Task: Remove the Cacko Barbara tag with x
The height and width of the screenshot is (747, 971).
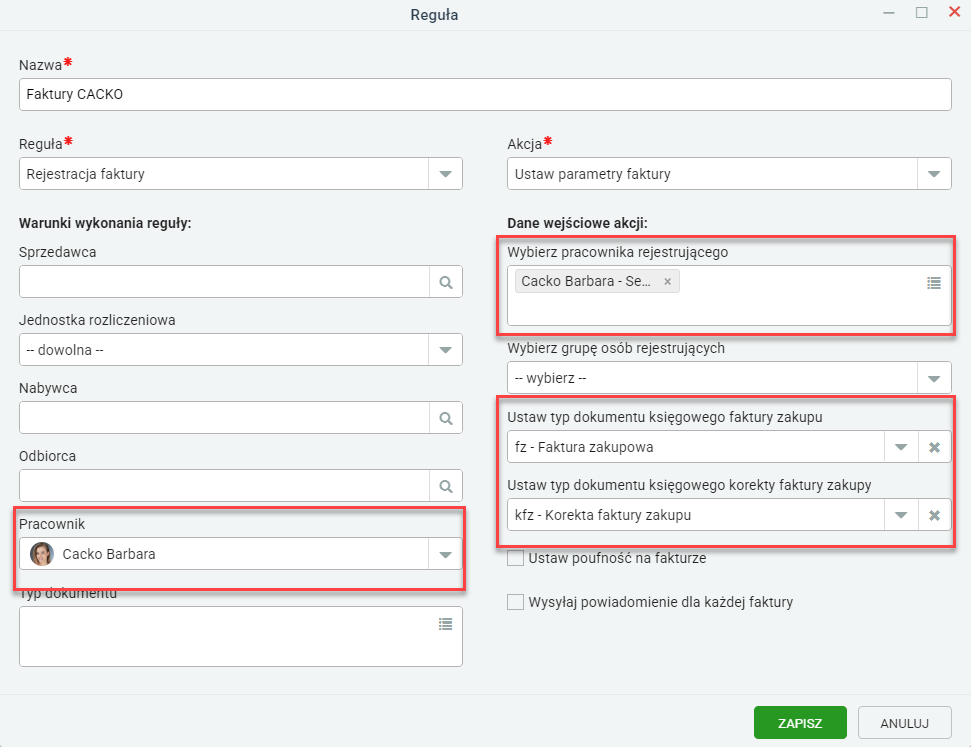Action: [668, 281]
